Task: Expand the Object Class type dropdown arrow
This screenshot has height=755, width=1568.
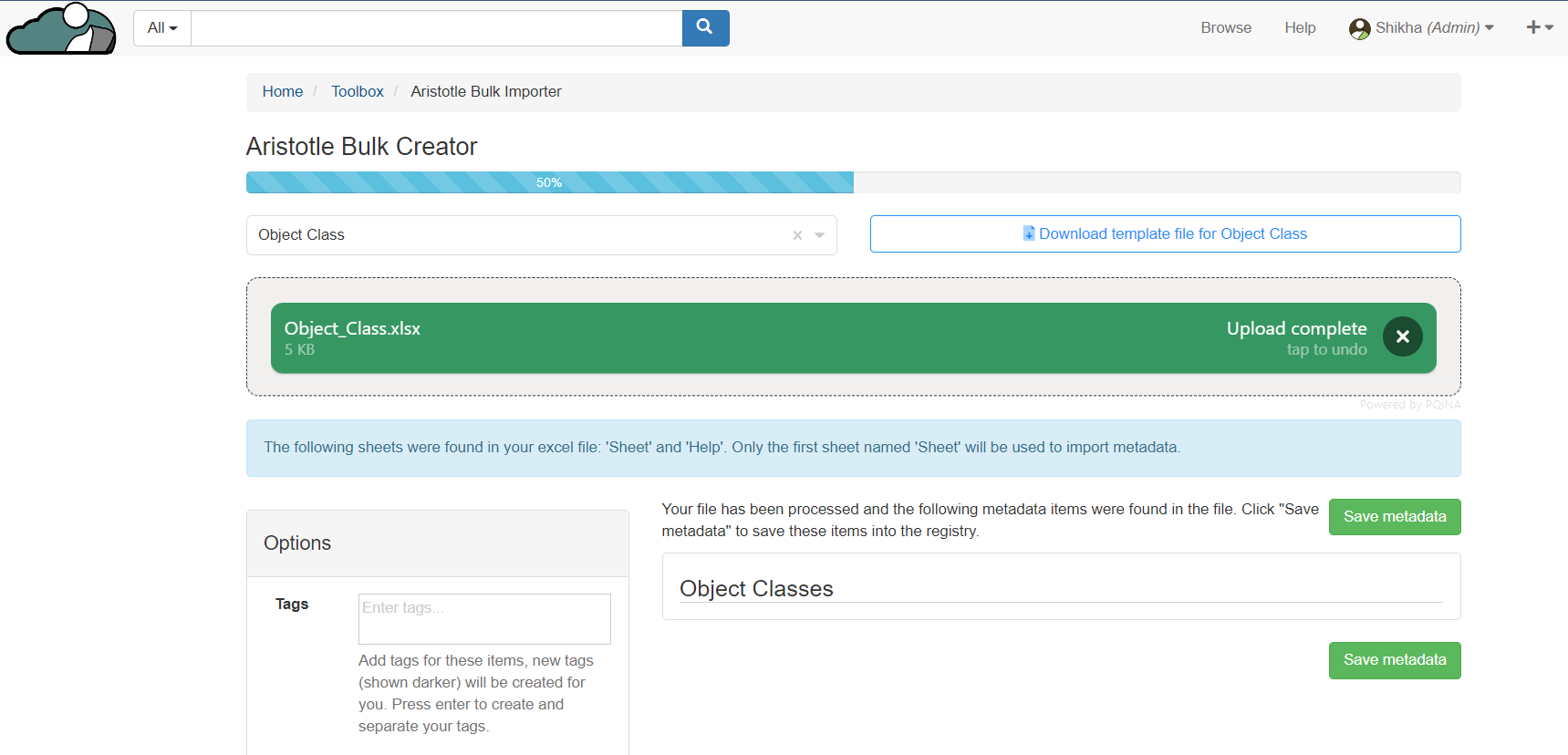Action: coord(820,235)
